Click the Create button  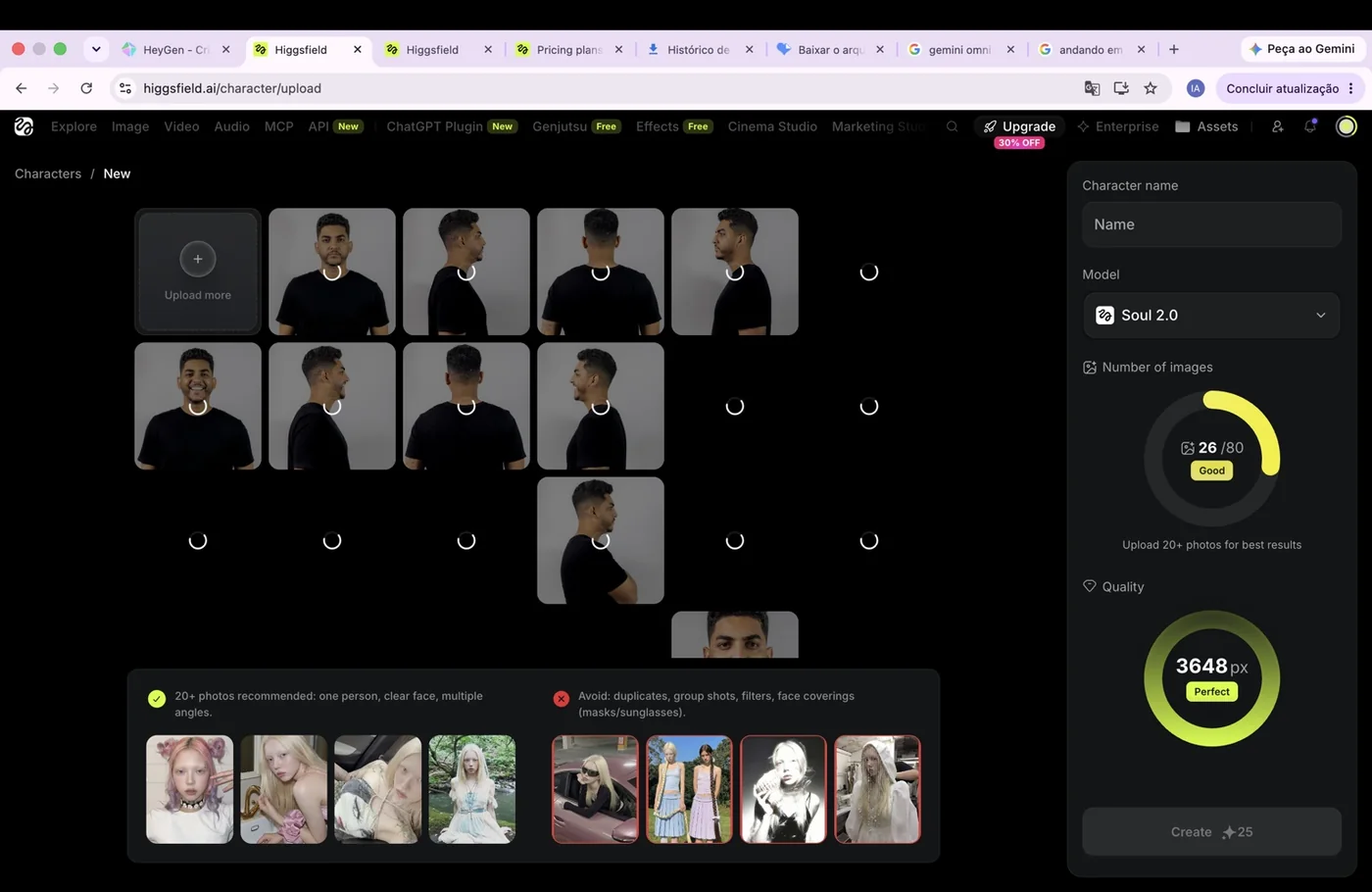[x=1211, y=832]
